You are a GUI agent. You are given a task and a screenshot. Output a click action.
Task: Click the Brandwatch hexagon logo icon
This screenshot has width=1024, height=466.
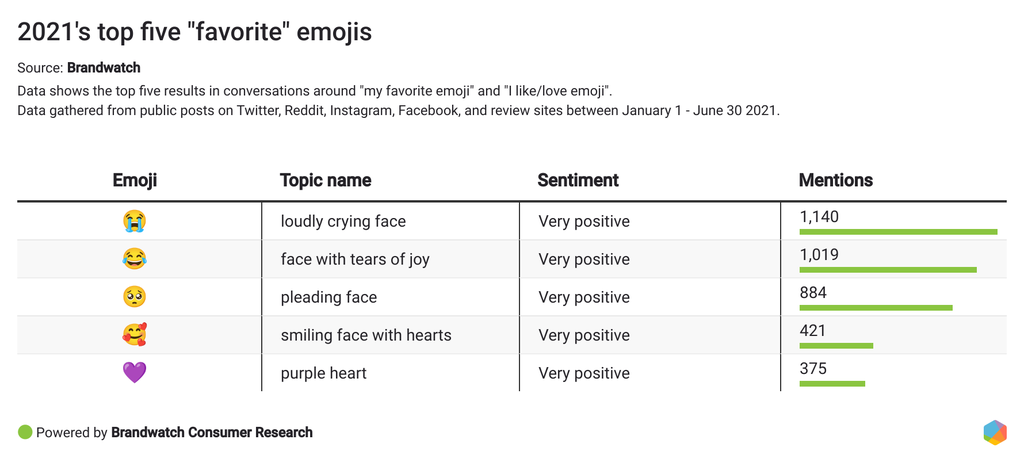(x=994, y=432)
